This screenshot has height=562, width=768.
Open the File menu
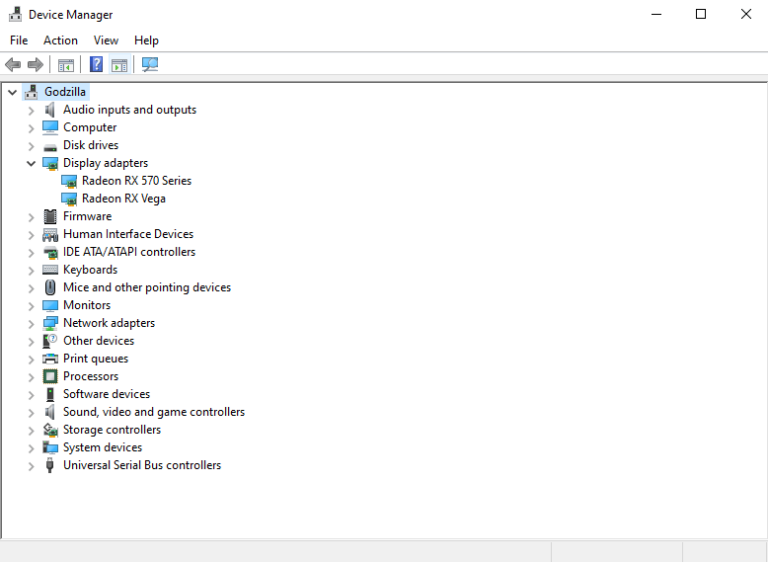tap(19, 40)
